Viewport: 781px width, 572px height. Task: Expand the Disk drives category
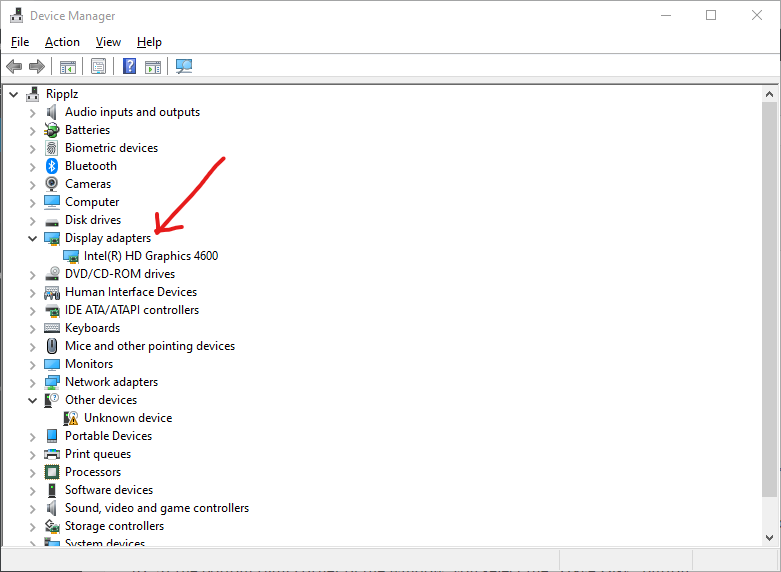click(32, 220)
